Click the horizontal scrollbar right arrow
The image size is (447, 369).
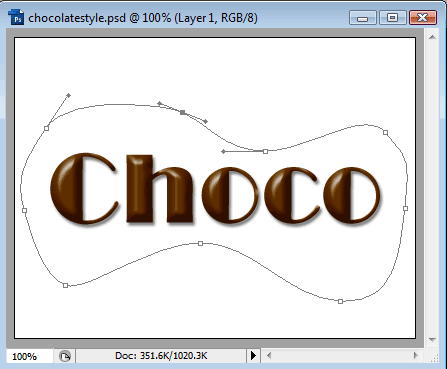(x=415, y=356)
